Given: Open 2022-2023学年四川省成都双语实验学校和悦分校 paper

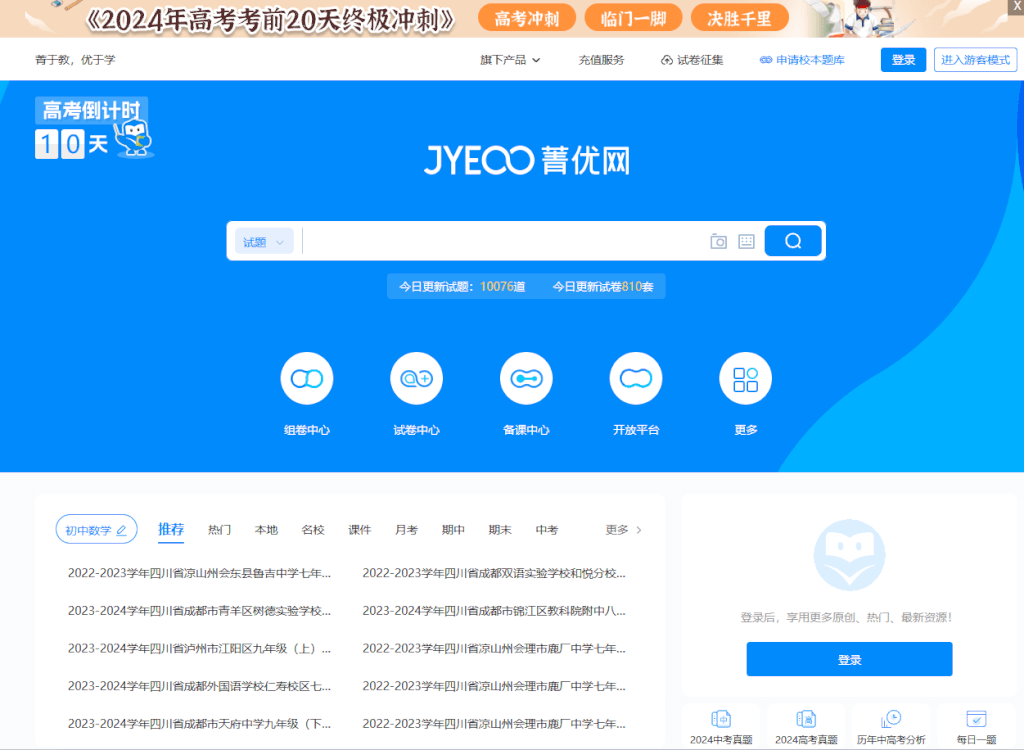Looking at the screenshot, I should [494, 573].
